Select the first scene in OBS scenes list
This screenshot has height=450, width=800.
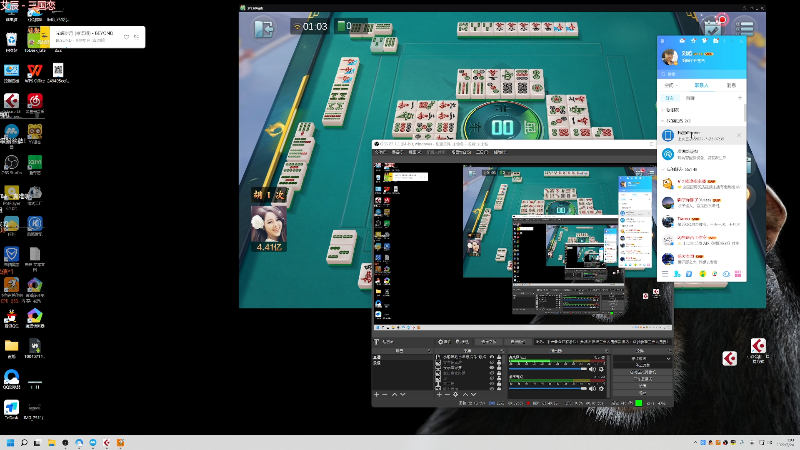pos(402,358)
